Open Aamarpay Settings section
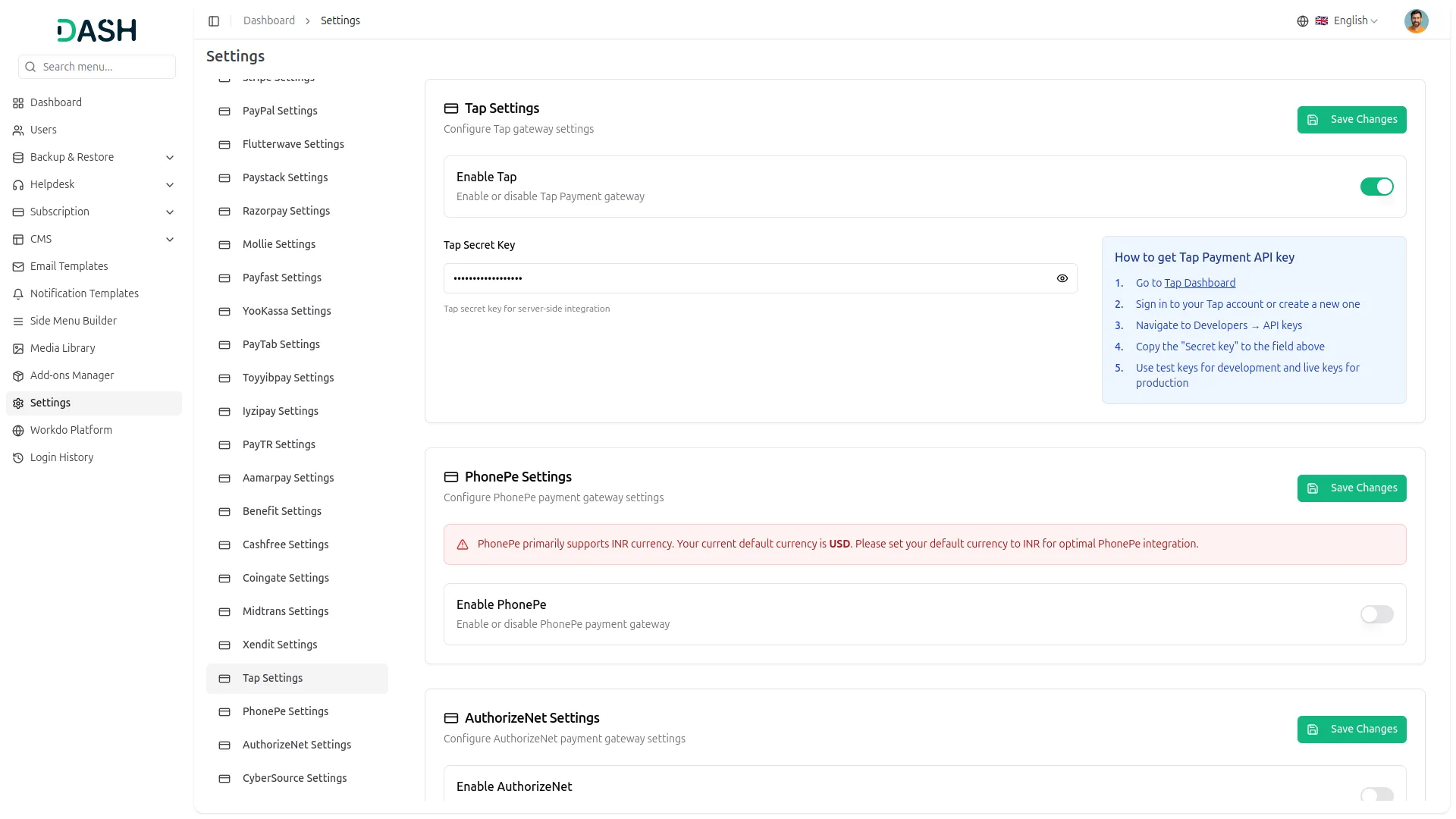The height and width of the screenshot is (819, 1456). pyautogui.click(x=297, y=479)
